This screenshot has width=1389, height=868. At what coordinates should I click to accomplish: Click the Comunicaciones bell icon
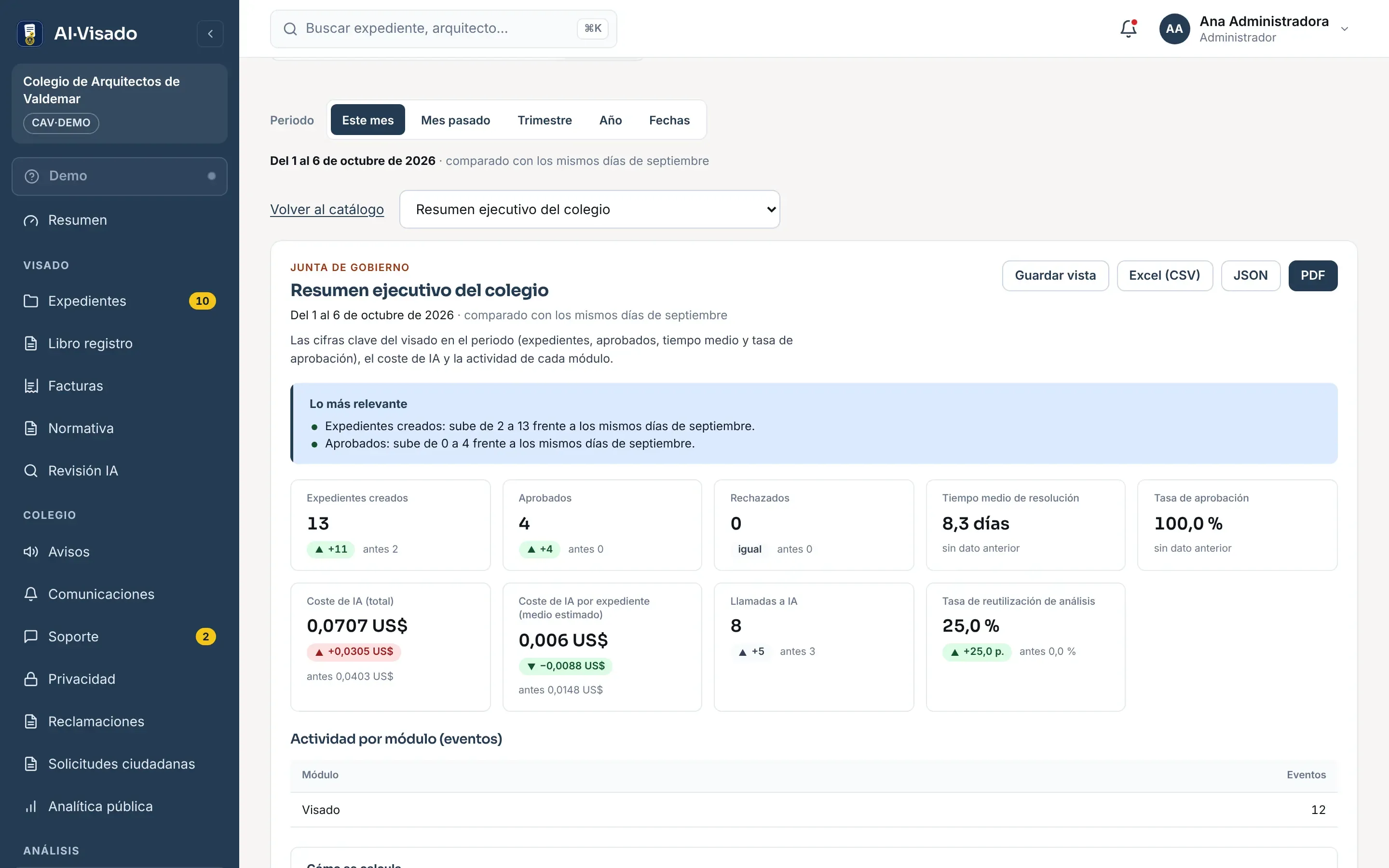[31, 594]
